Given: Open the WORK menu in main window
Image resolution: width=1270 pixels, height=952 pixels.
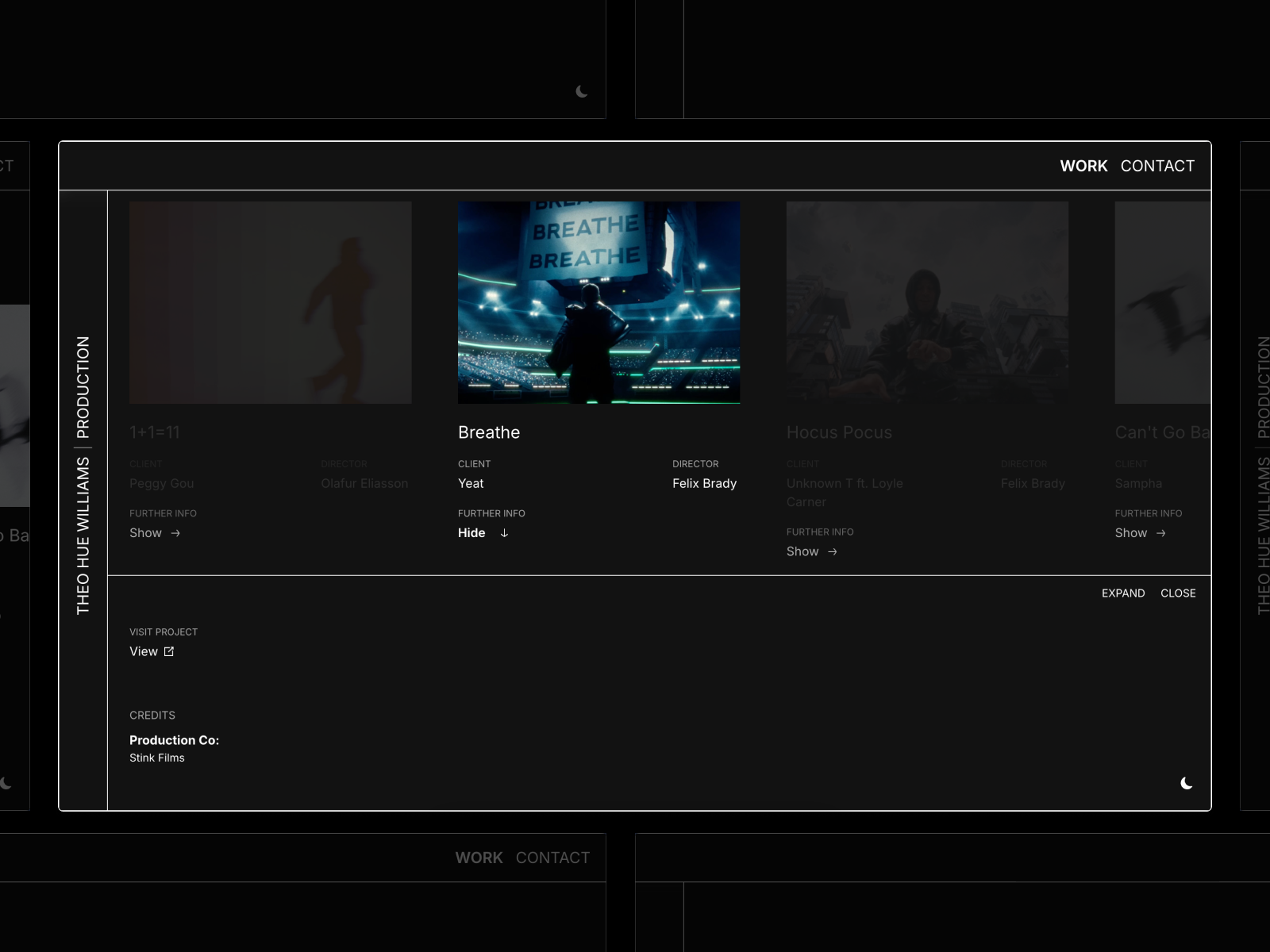Looking at the screenshot, I should pyautogui.click(x=1083, y=166).
